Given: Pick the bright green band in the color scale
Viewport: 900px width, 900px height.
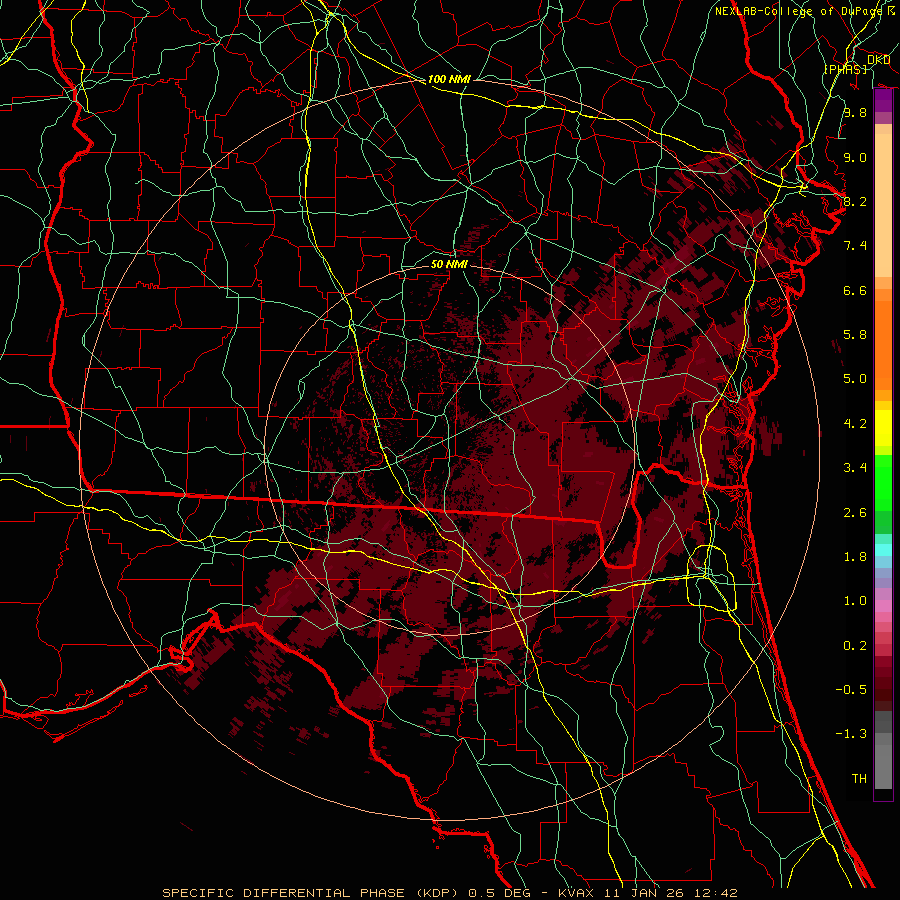Looking at the screenshot, I should 883,483.
